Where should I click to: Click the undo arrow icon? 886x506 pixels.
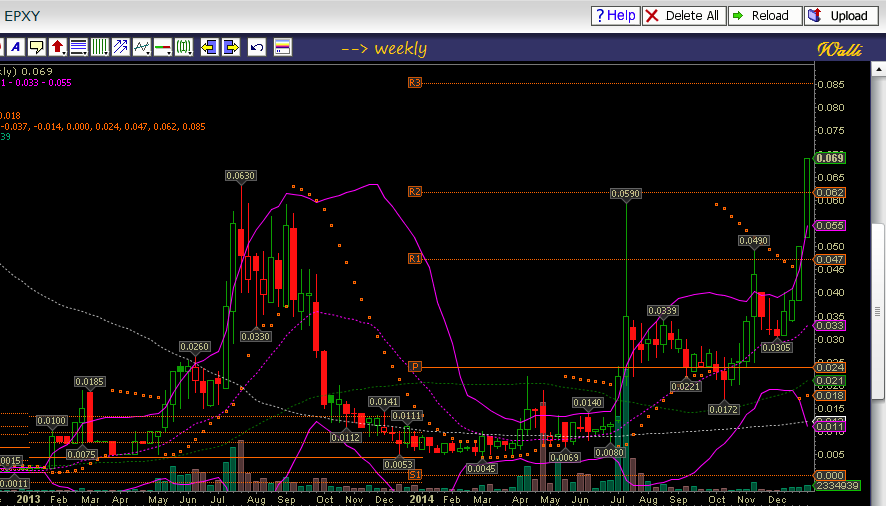tap(257, 47)
